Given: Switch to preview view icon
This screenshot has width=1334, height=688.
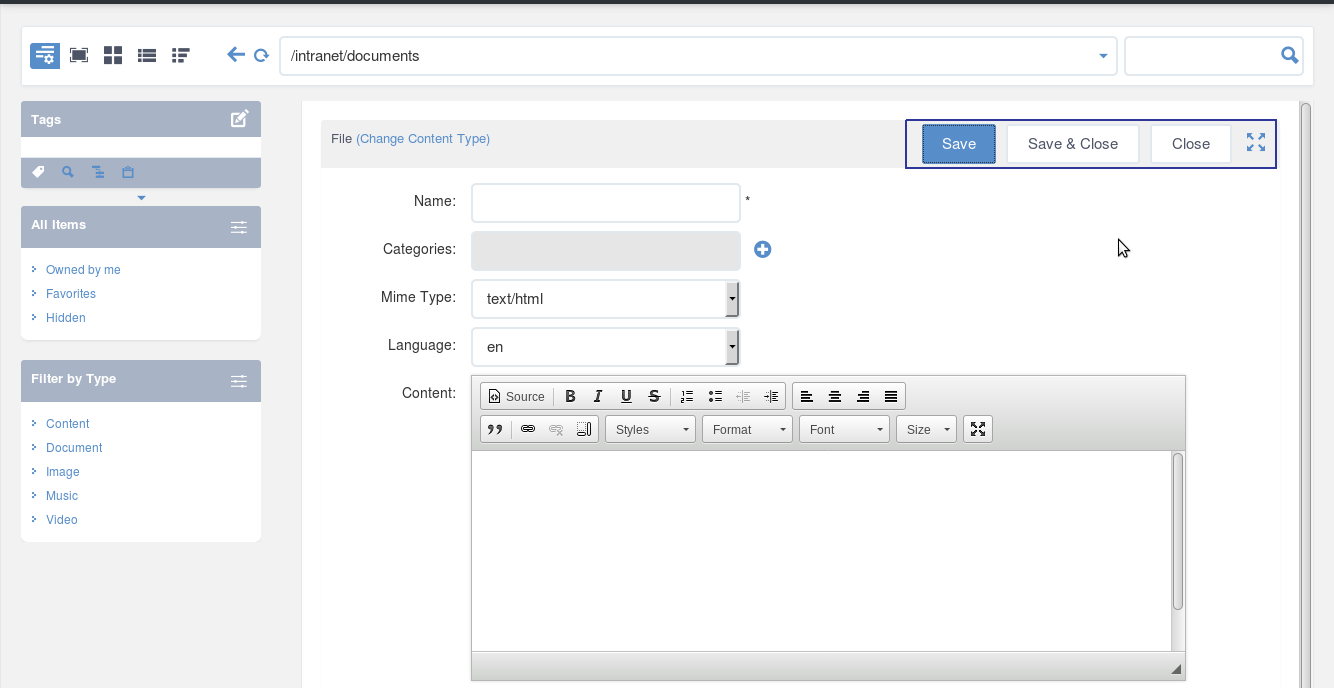Looking at the screenshot, I should (79, 55).
